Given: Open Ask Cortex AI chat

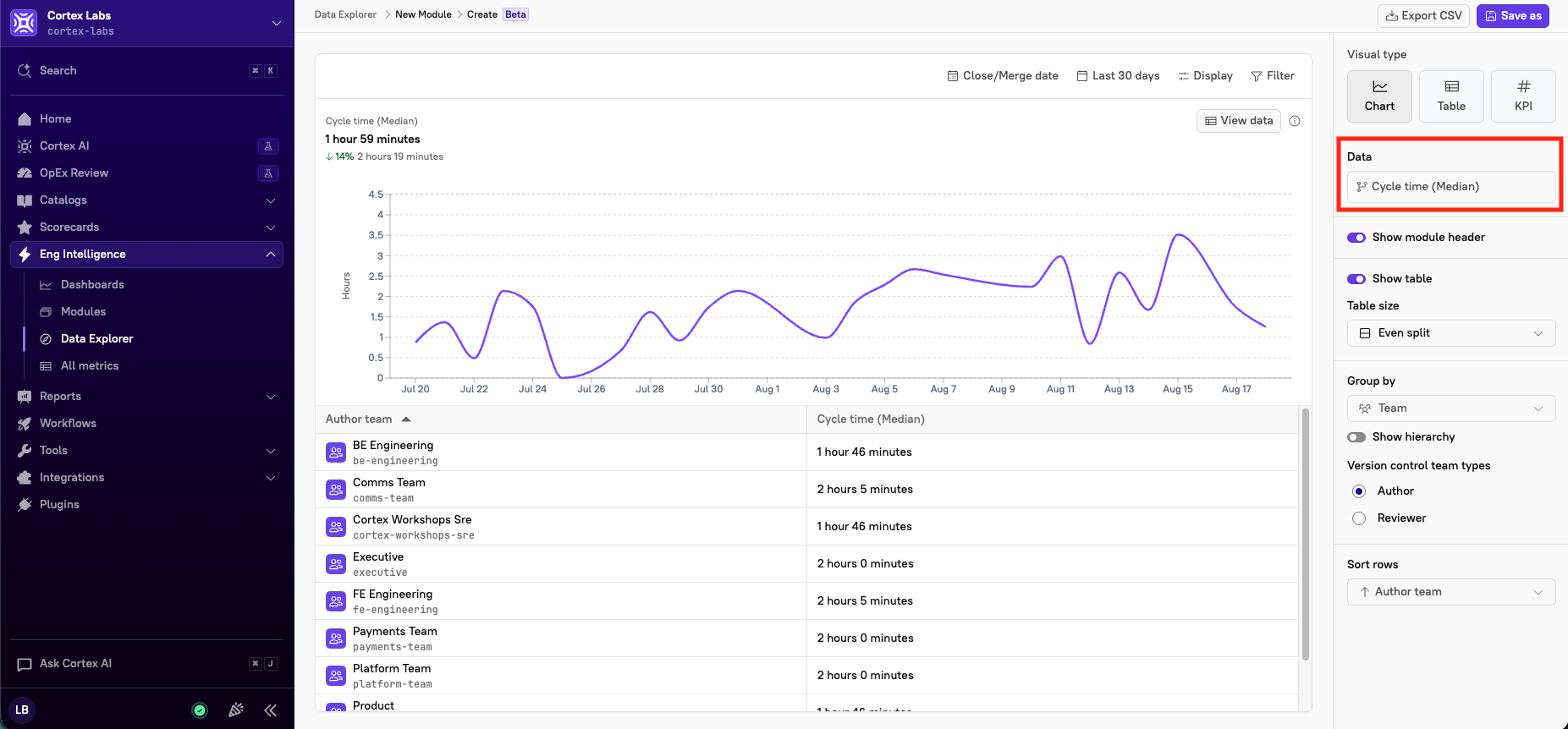Looking at the screenshot, I should coord(147,664).
